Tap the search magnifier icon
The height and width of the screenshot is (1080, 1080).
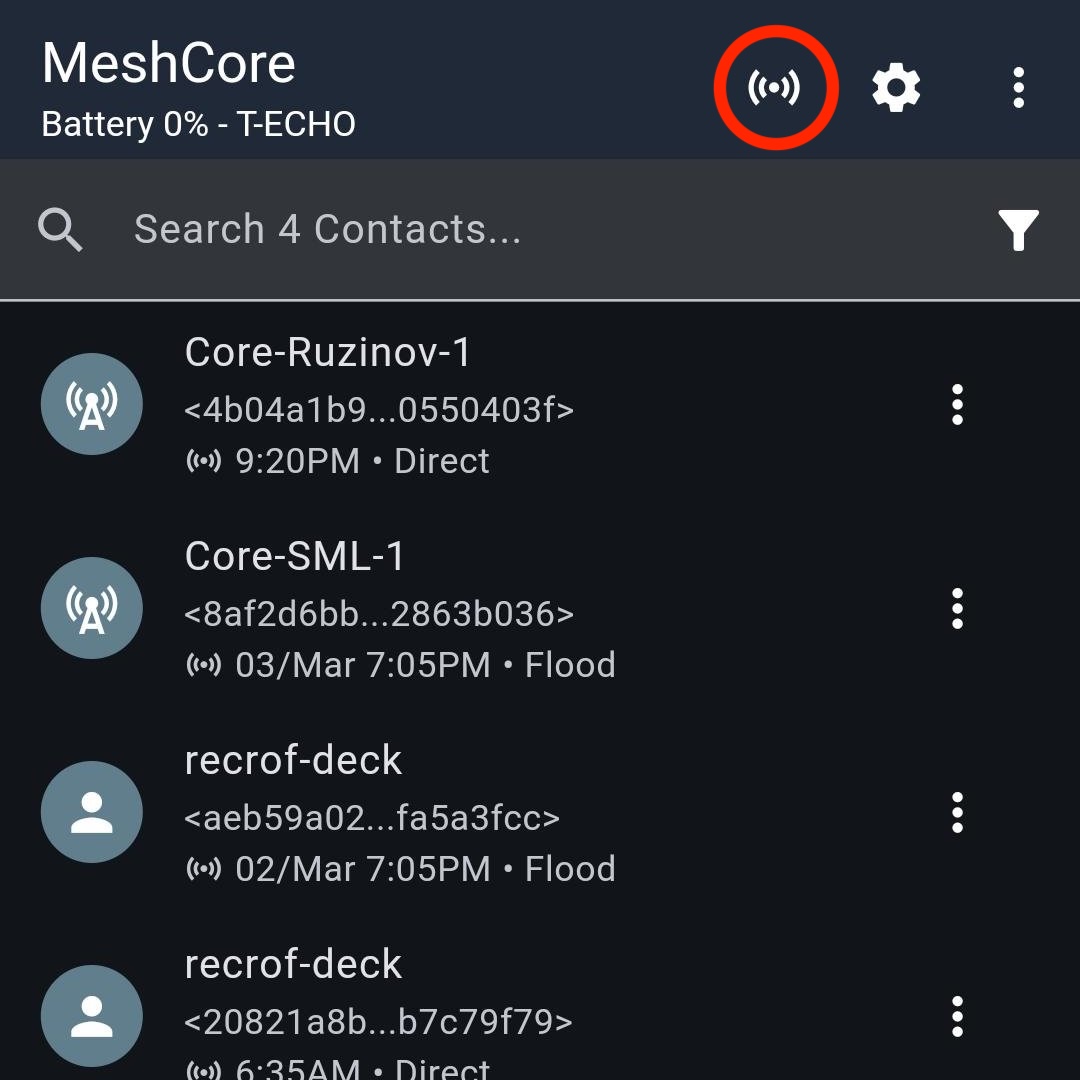[x=60, y=230]
